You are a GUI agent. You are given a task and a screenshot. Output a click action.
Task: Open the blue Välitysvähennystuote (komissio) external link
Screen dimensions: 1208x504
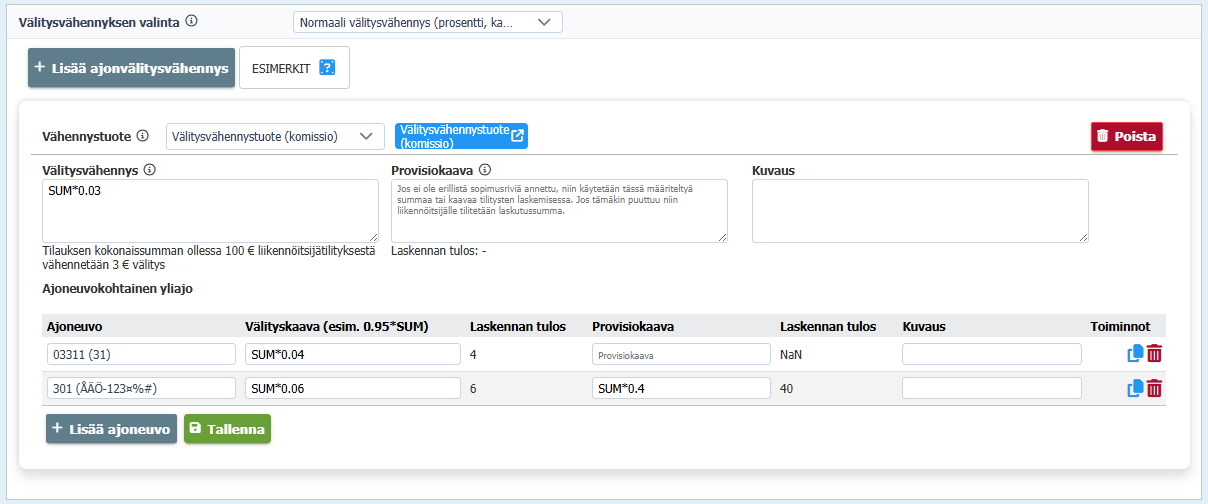click(461, 136)
